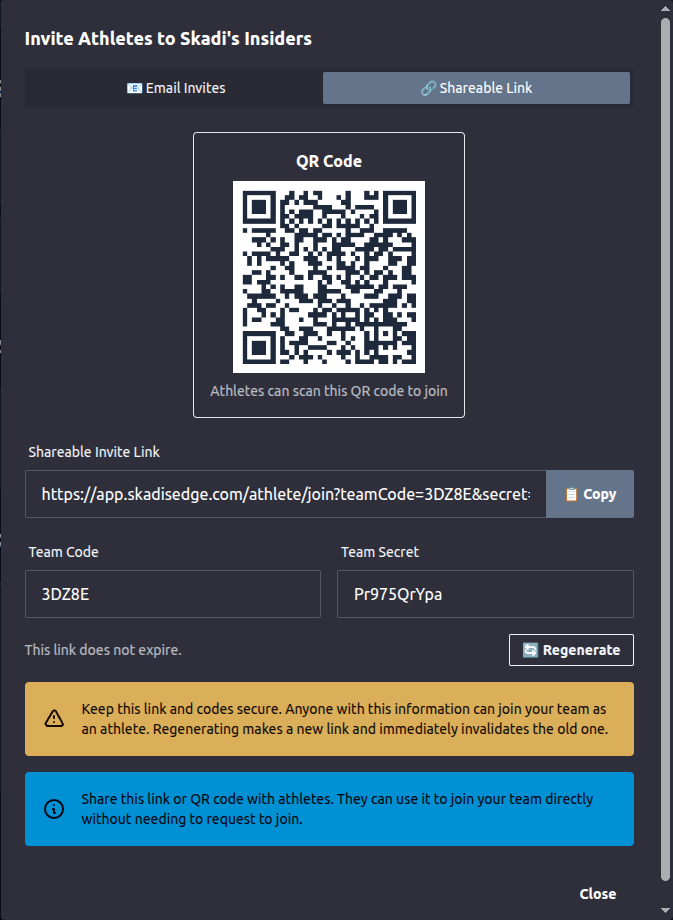Image resolution: width=673 pixels, height=920 pixels.
Task: Click the info circle icon
Action: [x=54, y=809]
